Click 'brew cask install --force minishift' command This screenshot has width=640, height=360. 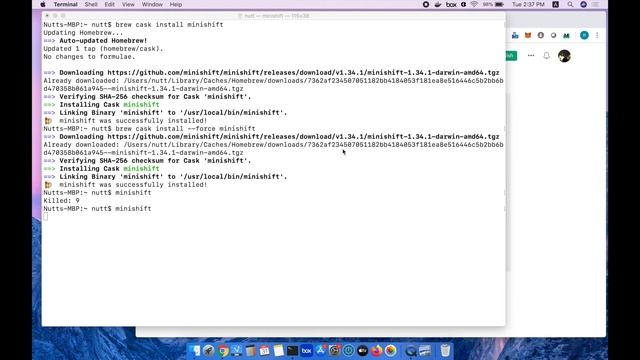coord(185,129)
